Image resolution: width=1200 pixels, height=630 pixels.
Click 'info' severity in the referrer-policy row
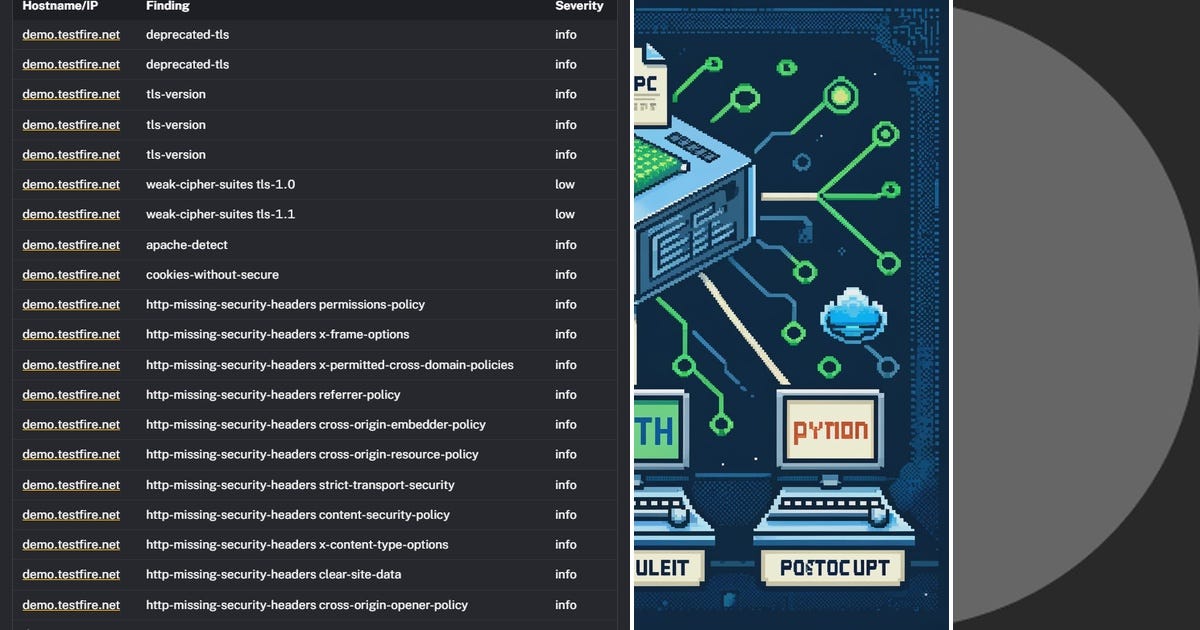(x=566, y=394)
